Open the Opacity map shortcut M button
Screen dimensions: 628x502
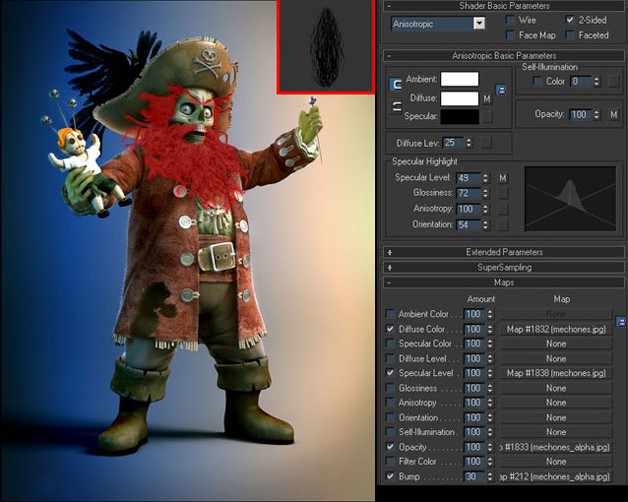pyautogui.click(x=614, y=115)
